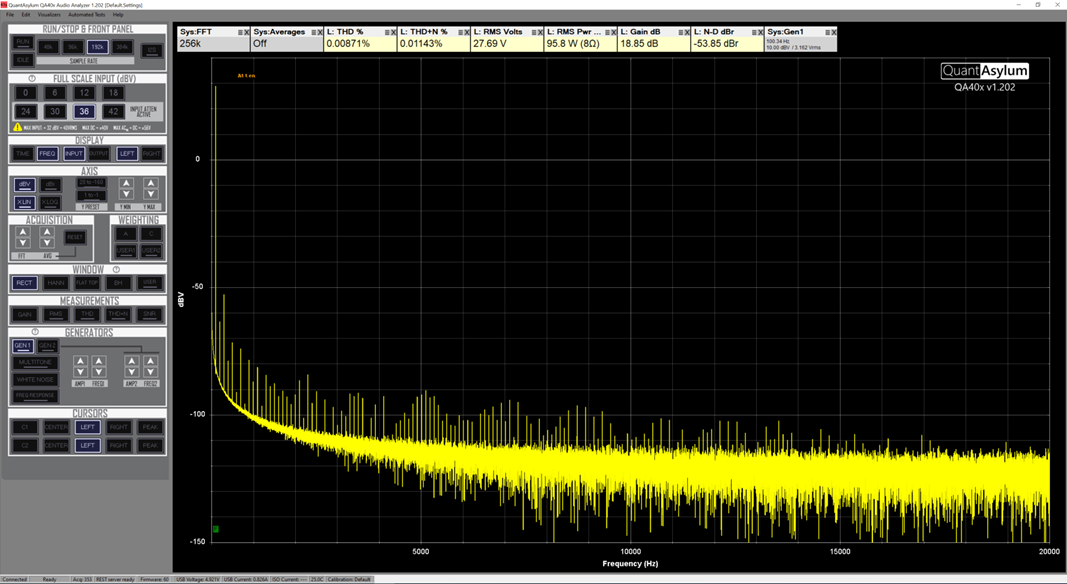
Task: Select the FLAT TOP window
Action: pos(87,282)
